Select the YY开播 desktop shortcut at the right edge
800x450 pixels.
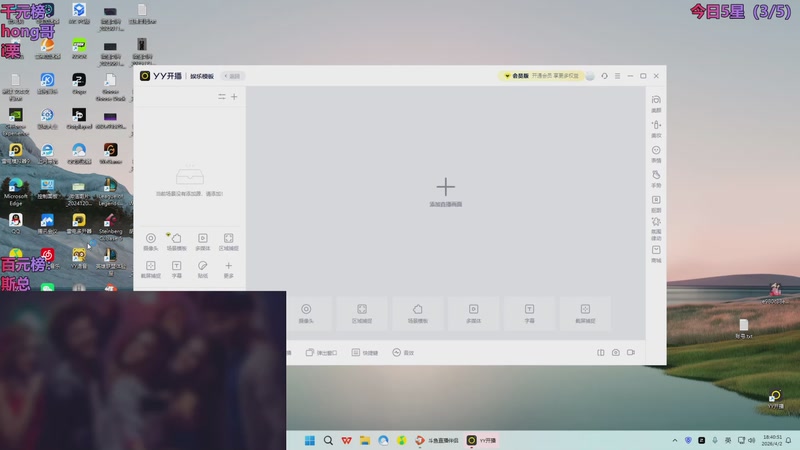[776, 399]
